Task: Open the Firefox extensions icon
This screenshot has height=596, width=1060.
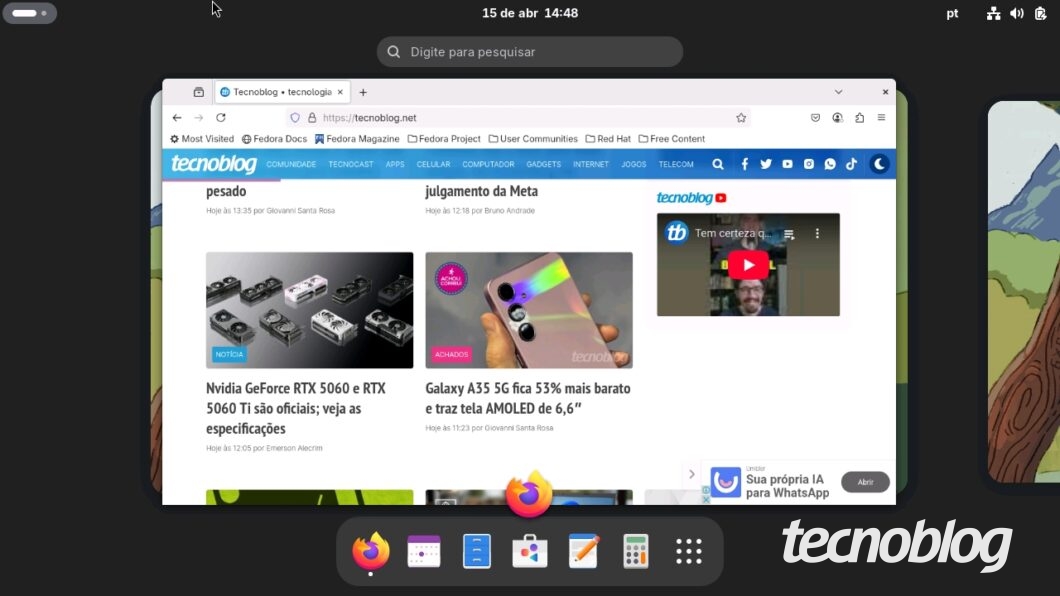Action: (x=859, y=118)
